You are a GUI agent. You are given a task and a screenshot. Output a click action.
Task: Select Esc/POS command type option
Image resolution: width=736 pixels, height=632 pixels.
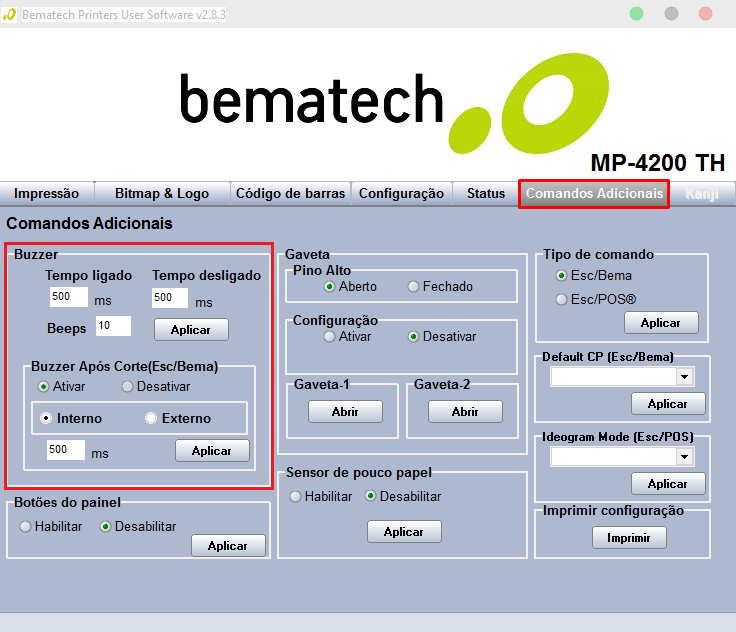(x=562, y=299)
